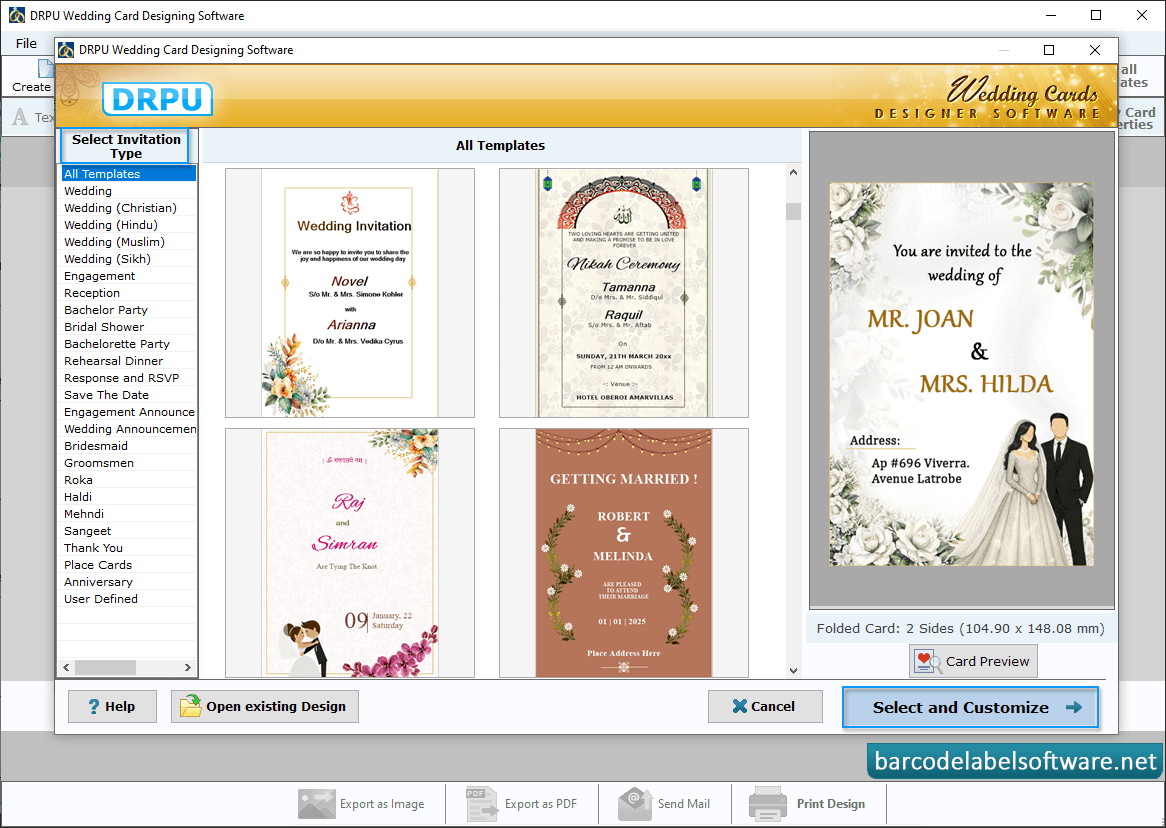
Task: Click the invitation list scroll right arrow
Action: tap(187, 667)
